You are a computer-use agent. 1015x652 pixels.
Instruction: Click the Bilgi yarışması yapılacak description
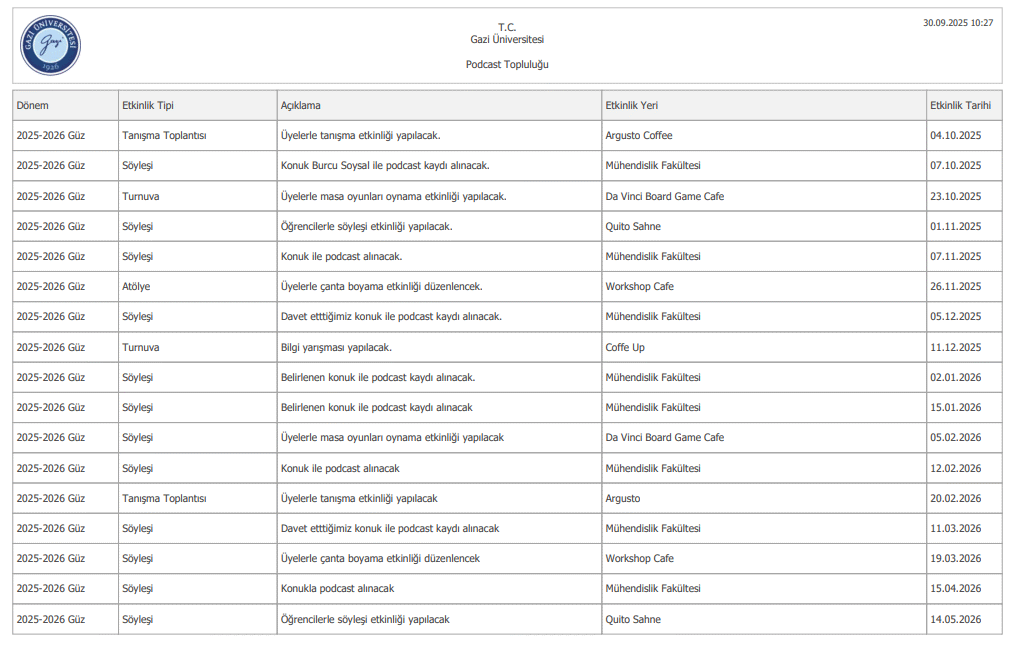tap(336, 347)
